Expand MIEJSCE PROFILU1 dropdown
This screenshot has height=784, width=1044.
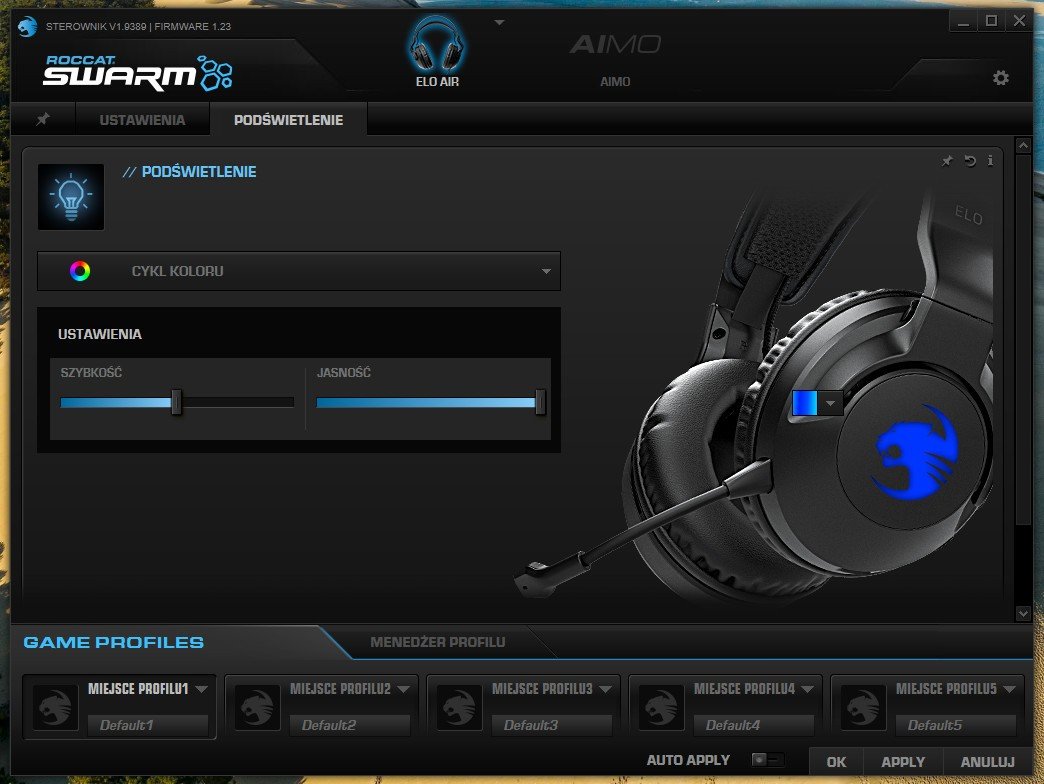[202, 689]
